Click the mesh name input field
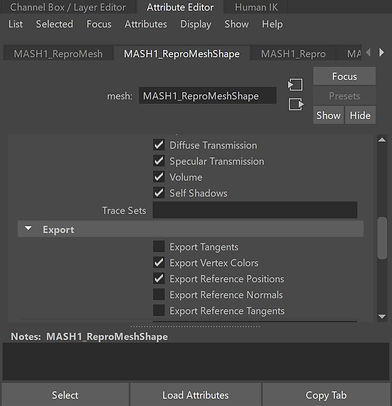Image resolution: width=392 pixels, height=406 pixels. pyautogui.click(x=207, y=96)
